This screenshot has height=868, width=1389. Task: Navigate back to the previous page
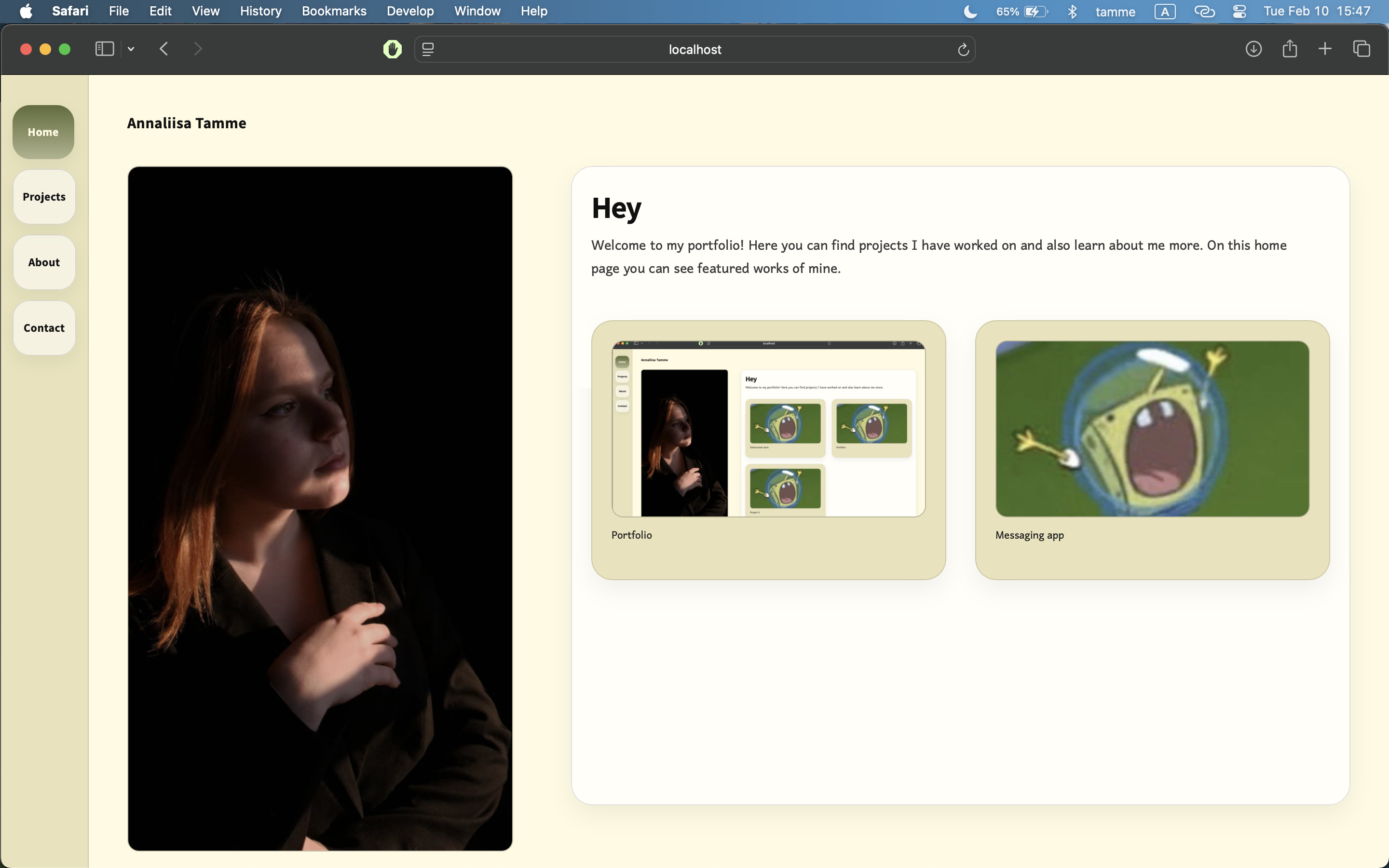(x=163, y=49)
